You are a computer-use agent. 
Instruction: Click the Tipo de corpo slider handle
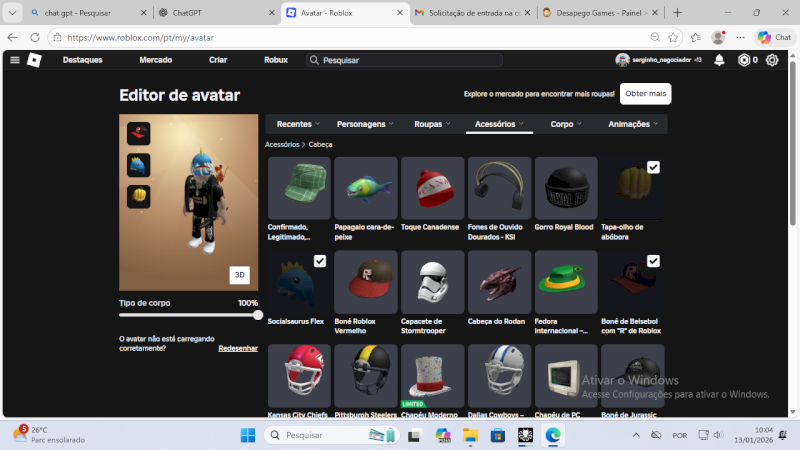click(258, 315)
